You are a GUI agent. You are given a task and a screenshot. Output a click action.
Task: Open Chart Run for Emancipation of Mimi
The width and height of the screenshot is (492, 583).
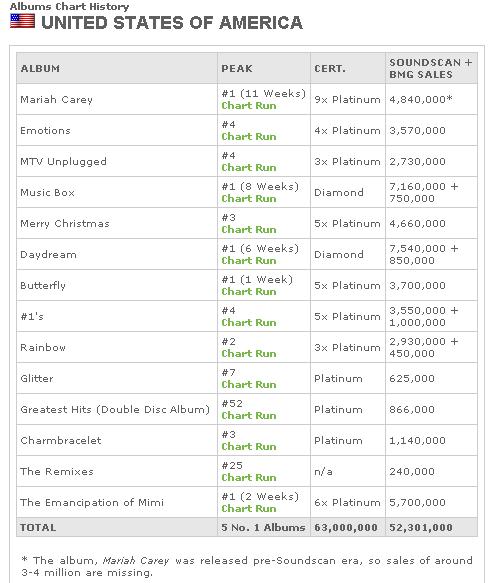[x=249, y=508]
